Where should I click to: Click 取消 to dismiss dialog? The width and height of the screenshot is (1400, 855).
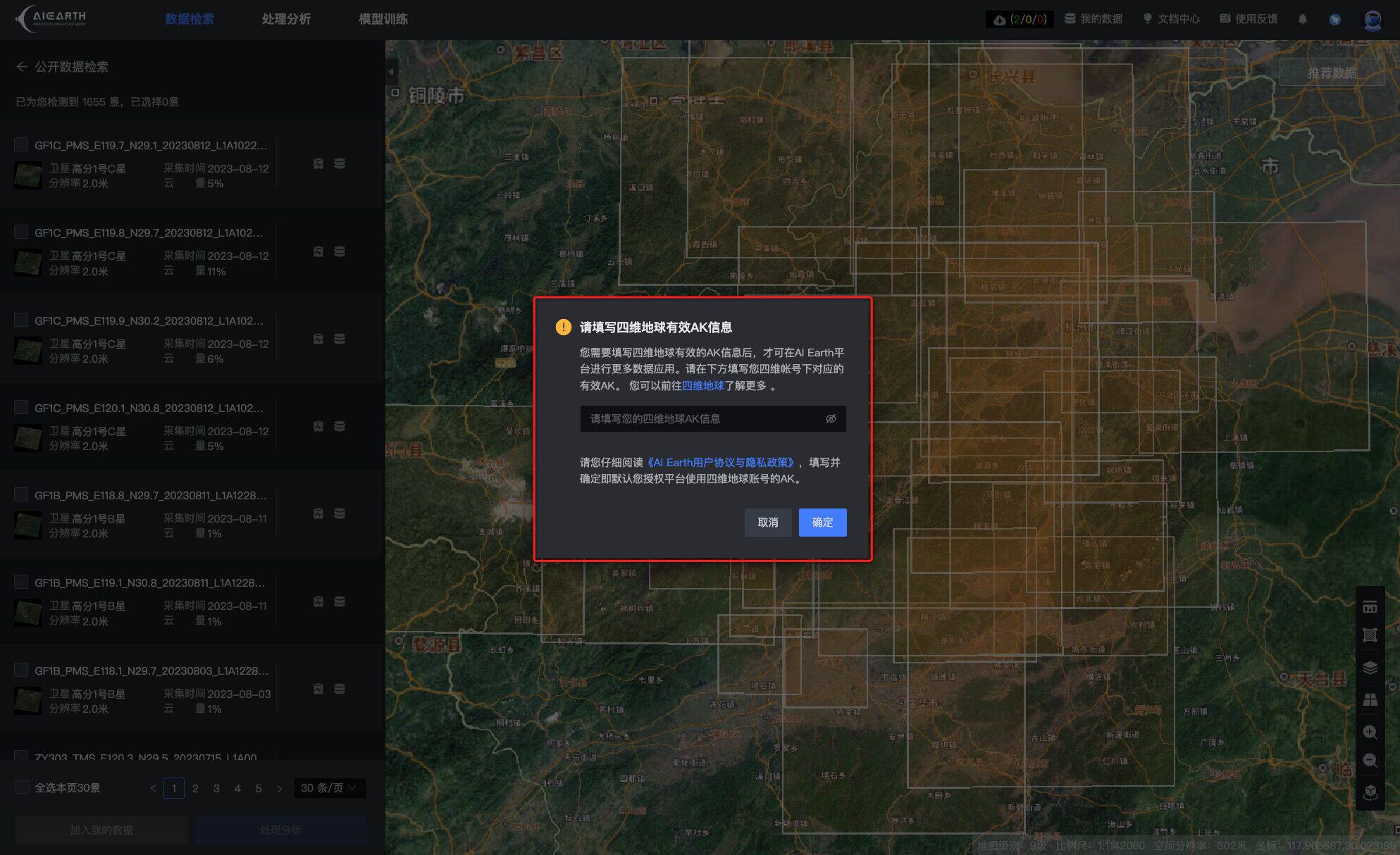click(768, 523)
